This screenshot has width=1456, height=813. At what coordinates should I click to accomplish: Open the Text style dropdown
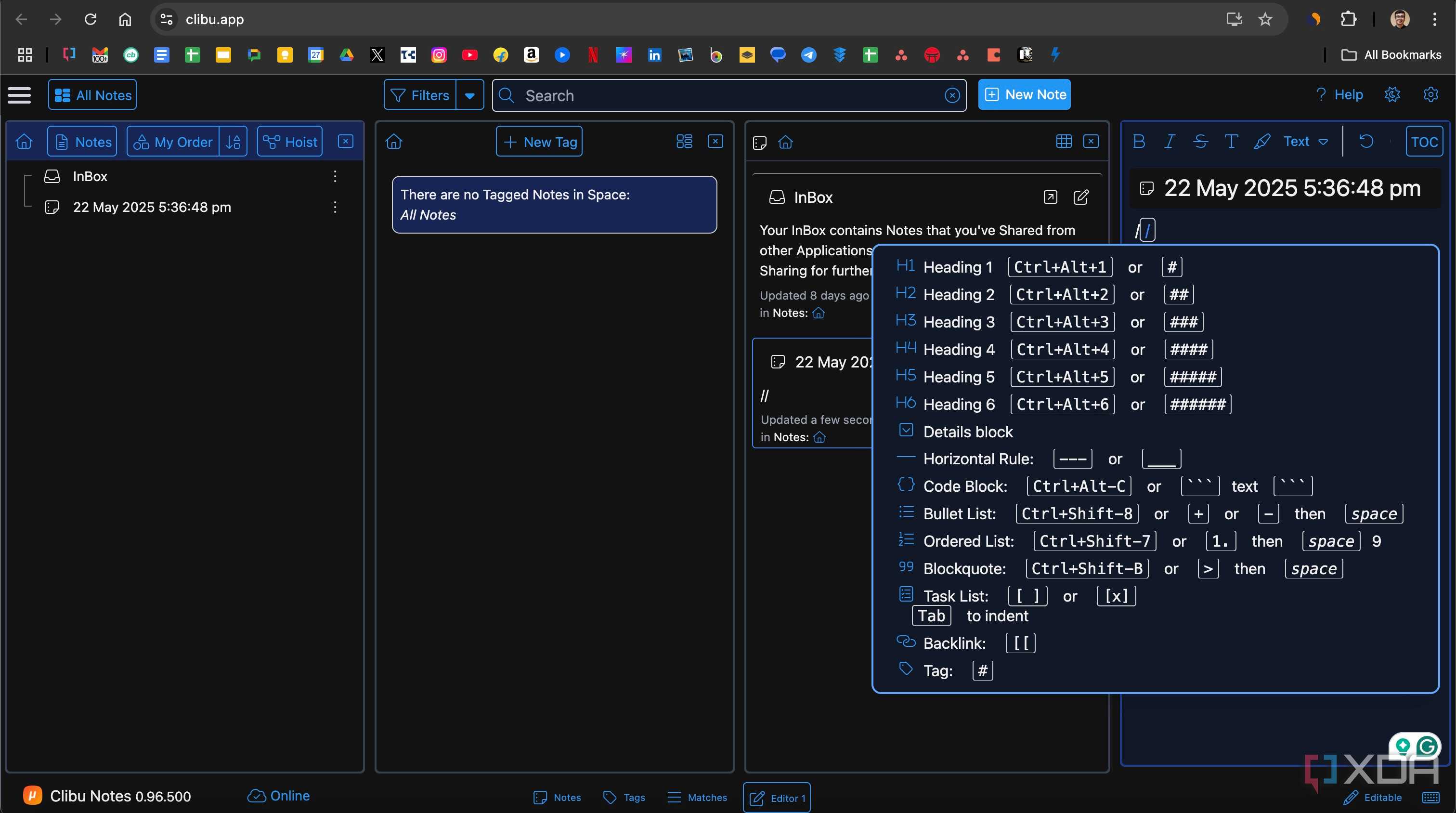1306,141
